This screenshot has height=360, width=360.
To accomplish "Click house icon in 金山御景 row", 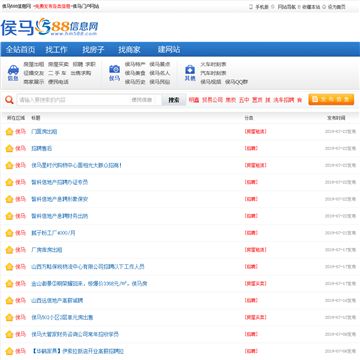I will pyautogui.click(x=9, y=284).
